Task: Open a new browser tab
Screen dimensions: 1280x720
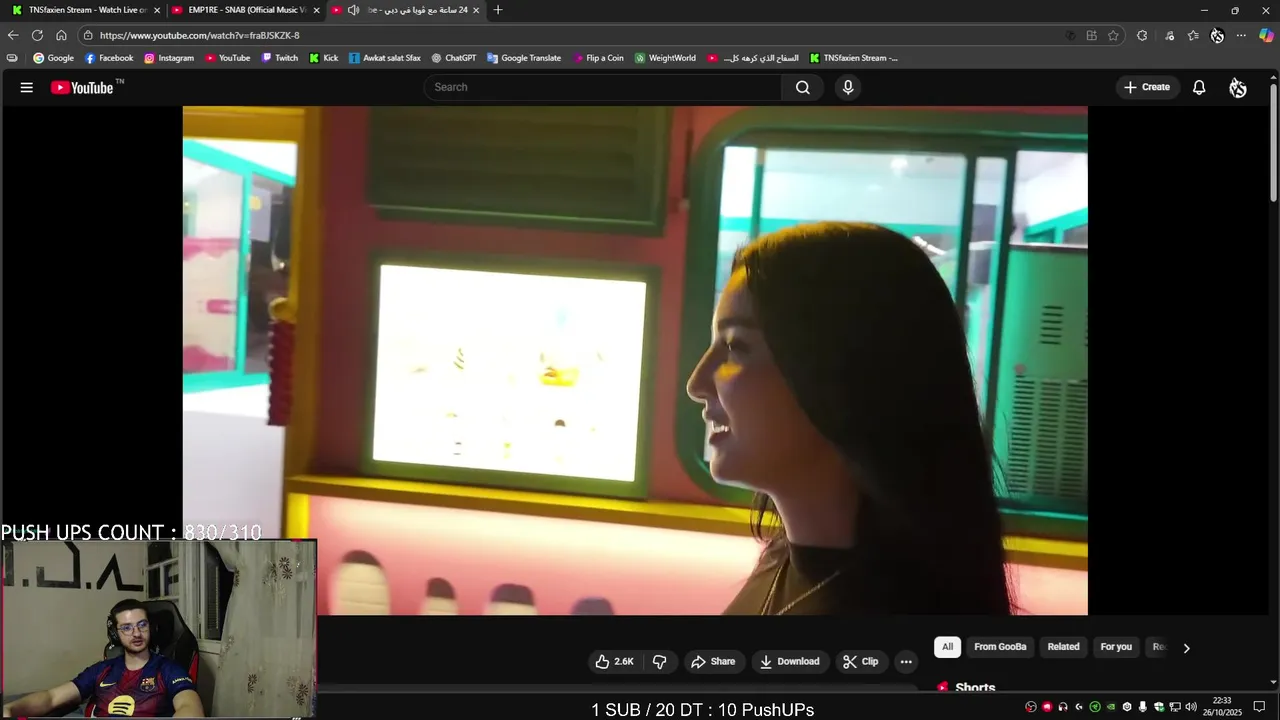Action: tap(498, 10)
